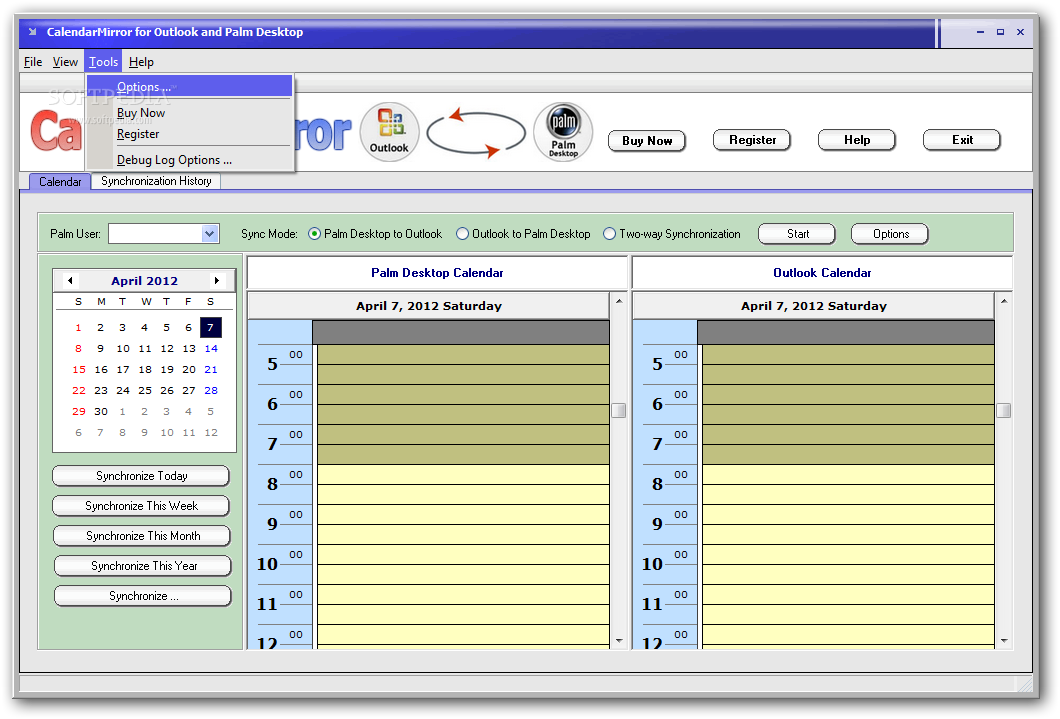Minimize the CalendarMirror window
Viewport: 1060px width, 719px height.
click(980, 32)
